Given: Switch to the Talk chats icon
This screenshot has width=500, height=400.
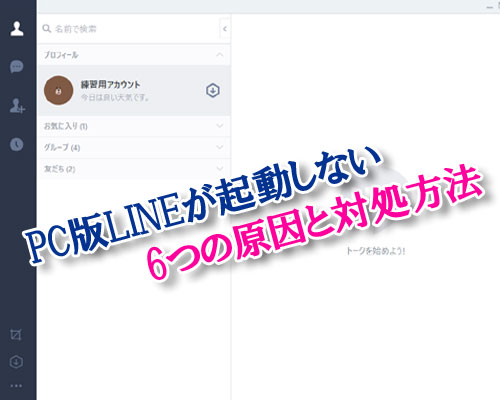Looking at the screenshot, I should point(17,67).
